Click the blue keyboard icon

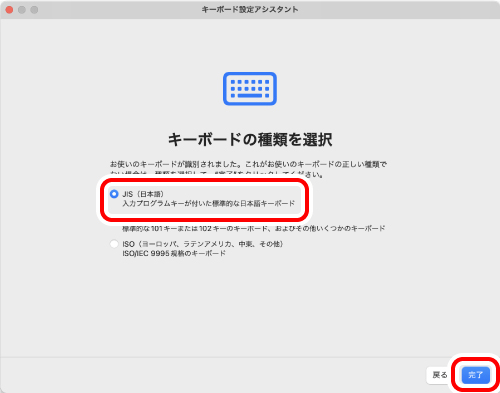coord(250,89)
